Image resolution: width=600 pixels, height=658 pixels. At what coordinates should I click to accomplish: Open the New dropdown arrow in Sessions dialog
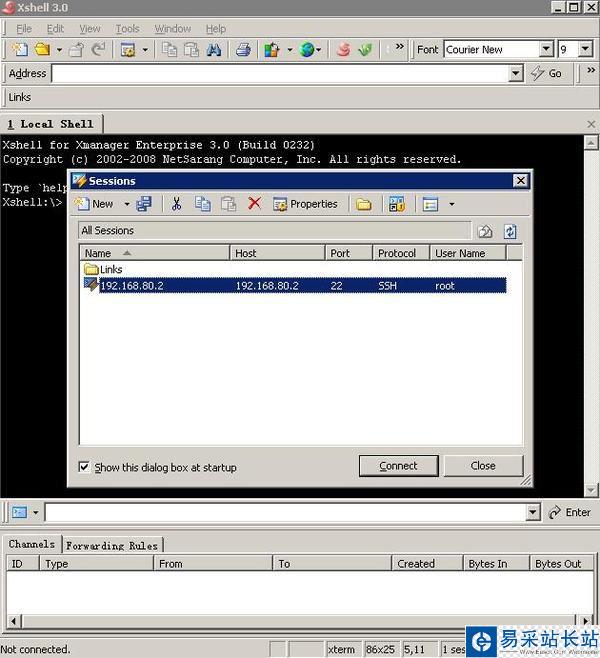coord(127,204)
